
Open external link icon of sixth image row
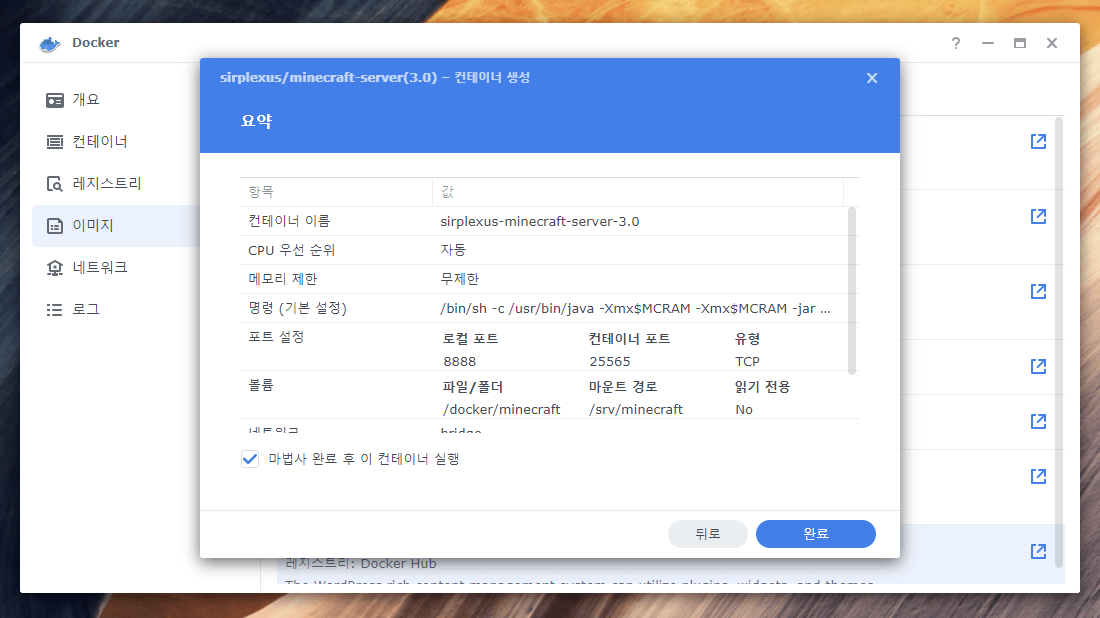click(1038, 476)
